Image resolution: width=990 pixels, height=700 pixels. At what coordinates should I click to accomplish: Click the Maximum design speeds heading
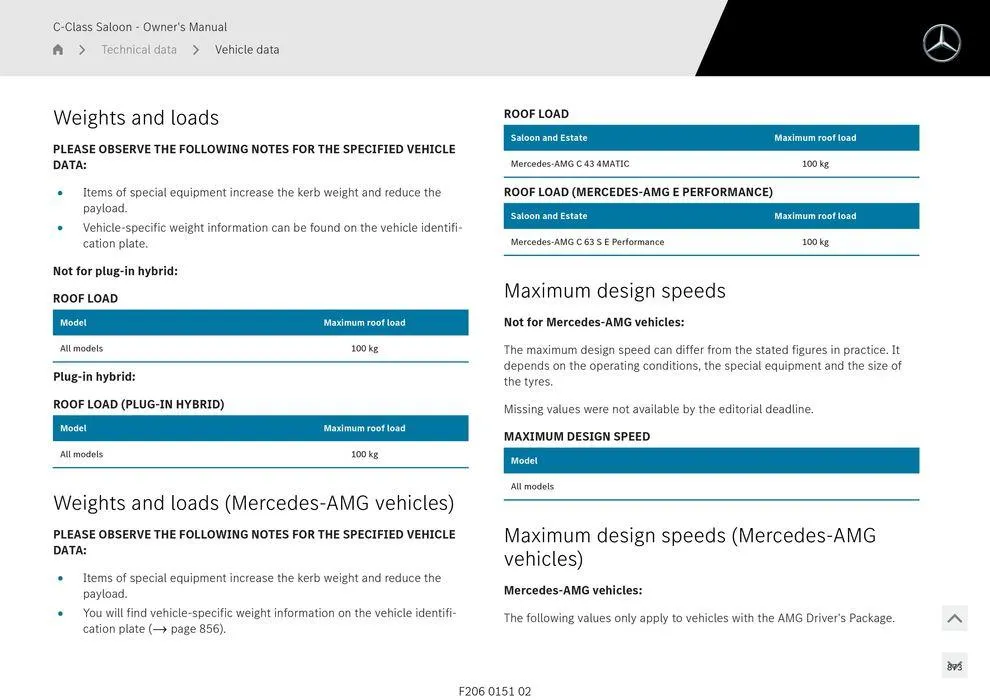coord(614,291)
